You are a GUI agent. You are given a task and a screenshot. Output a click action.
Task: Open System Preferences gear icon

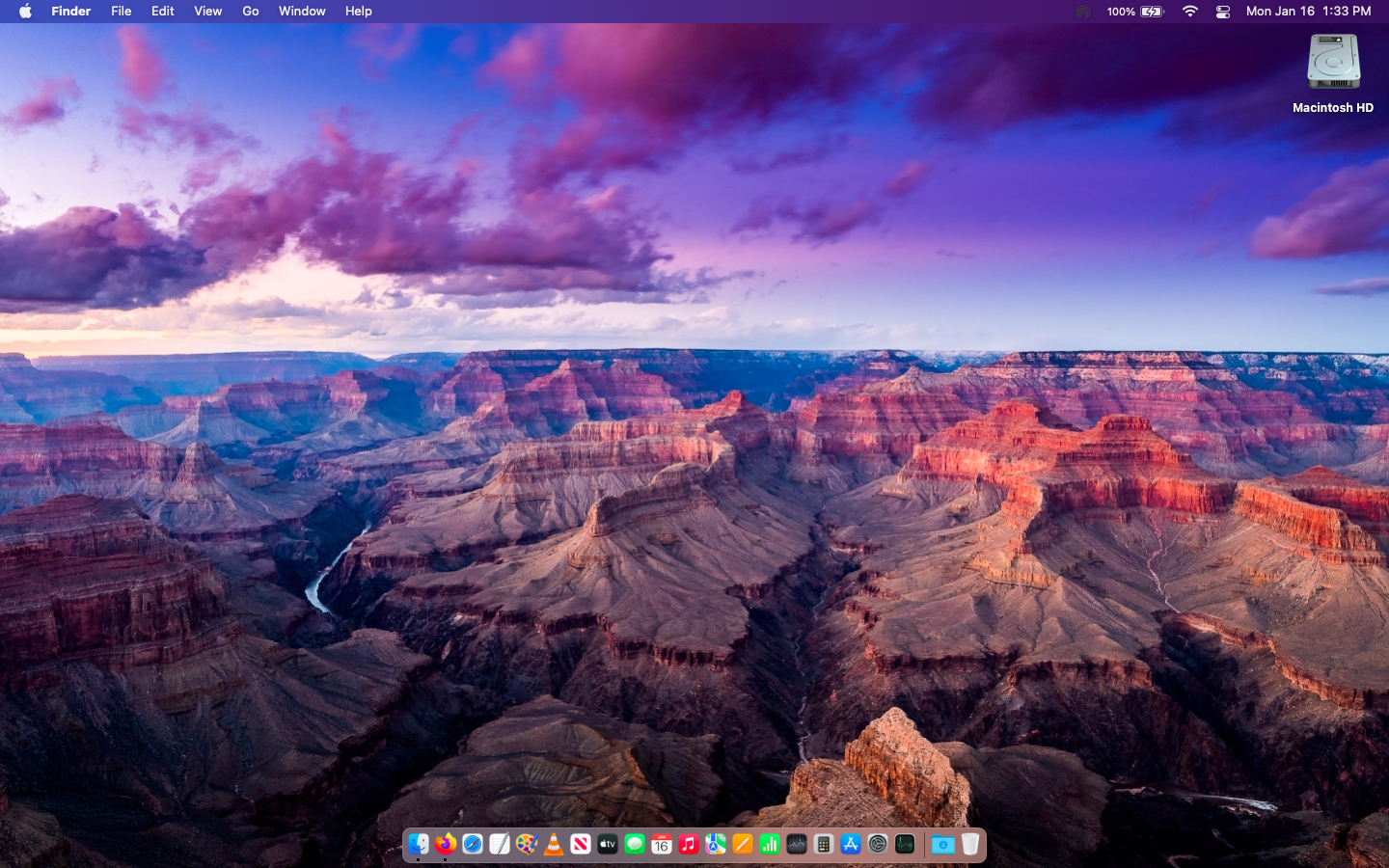coord(877,844)
